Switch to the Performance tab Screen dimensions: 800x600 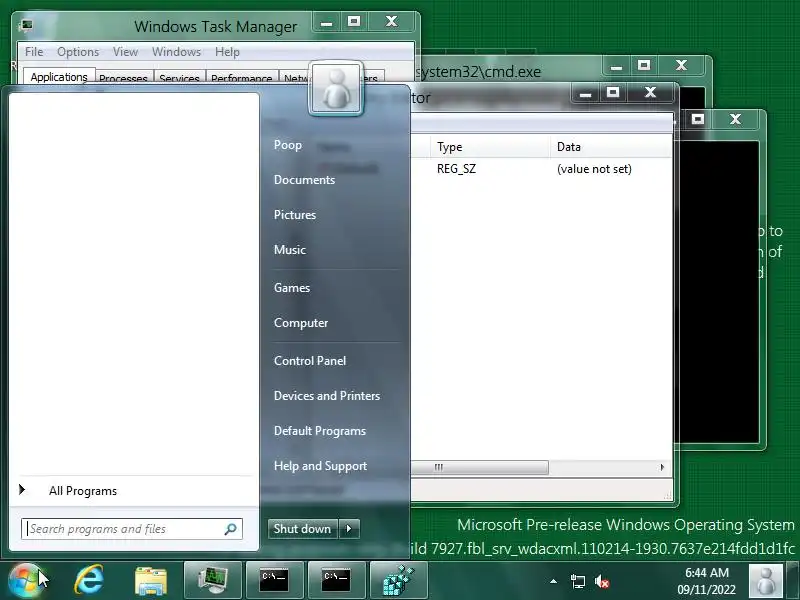click(242, 78)
